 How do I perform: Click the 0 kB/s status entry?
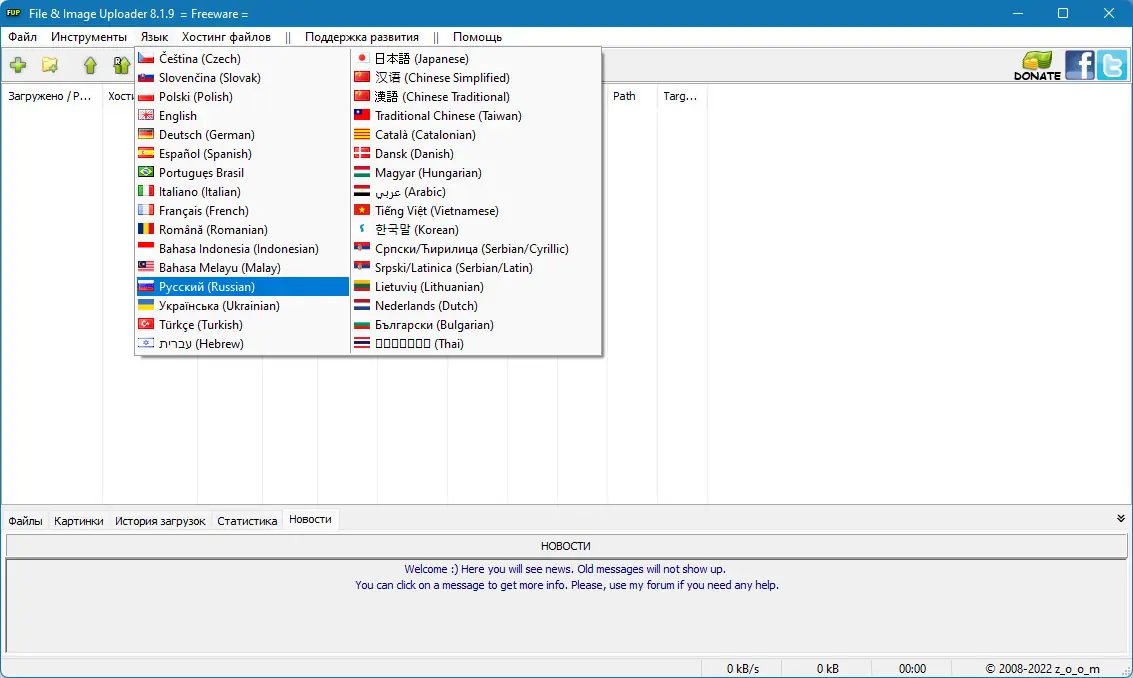coord(743,669)
